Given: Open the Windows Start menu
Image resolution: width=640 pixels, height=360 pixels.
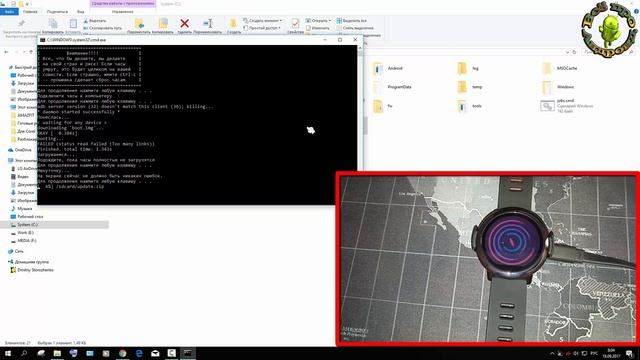Looking at the screenshot, I should point(8,353).
